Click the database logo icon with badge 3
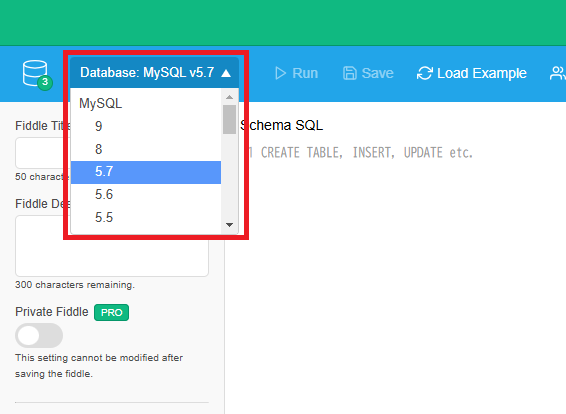Screen dimensions: 566x414 click(37, 75)
